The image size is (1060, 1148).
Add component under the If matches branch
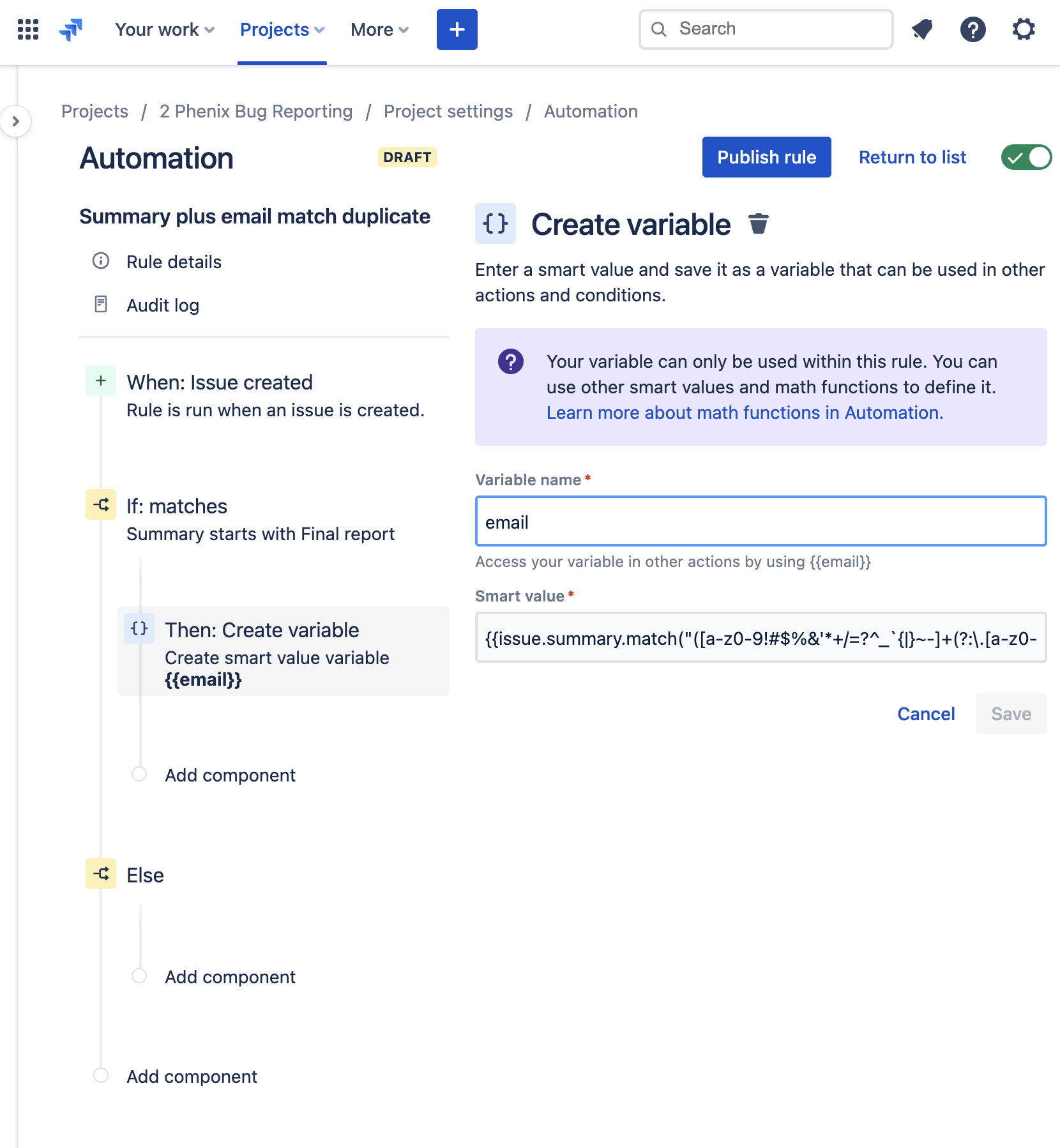(x=230, y=775)
